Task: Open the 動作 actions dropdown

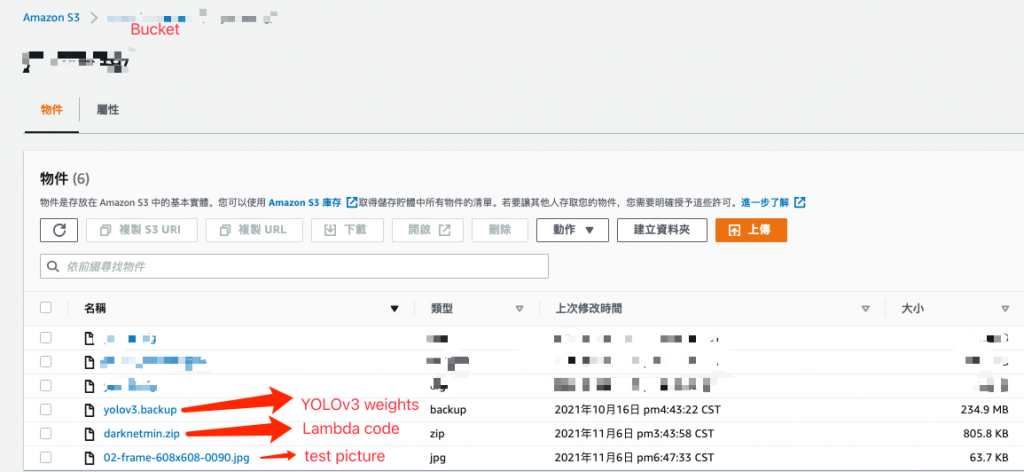Action: click(573, 230)
